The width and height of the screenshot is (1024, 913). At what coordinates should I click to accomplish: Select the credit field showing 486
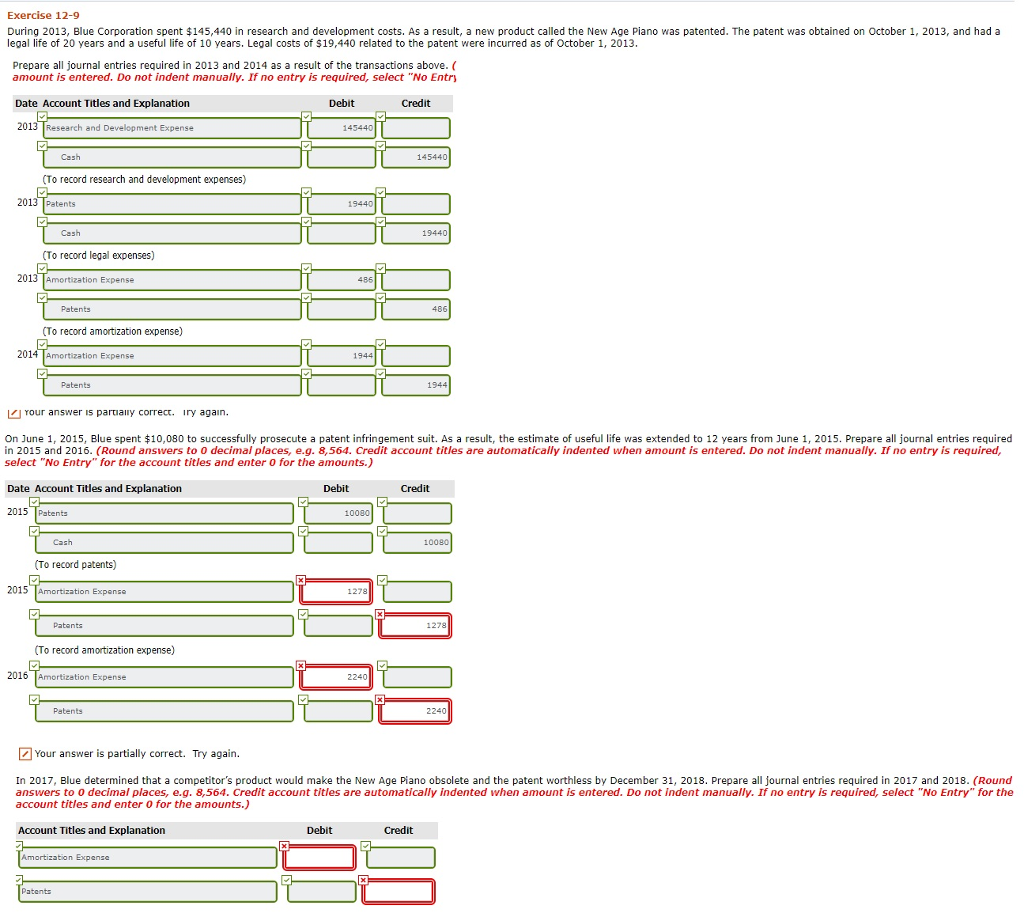pos(416,309)
